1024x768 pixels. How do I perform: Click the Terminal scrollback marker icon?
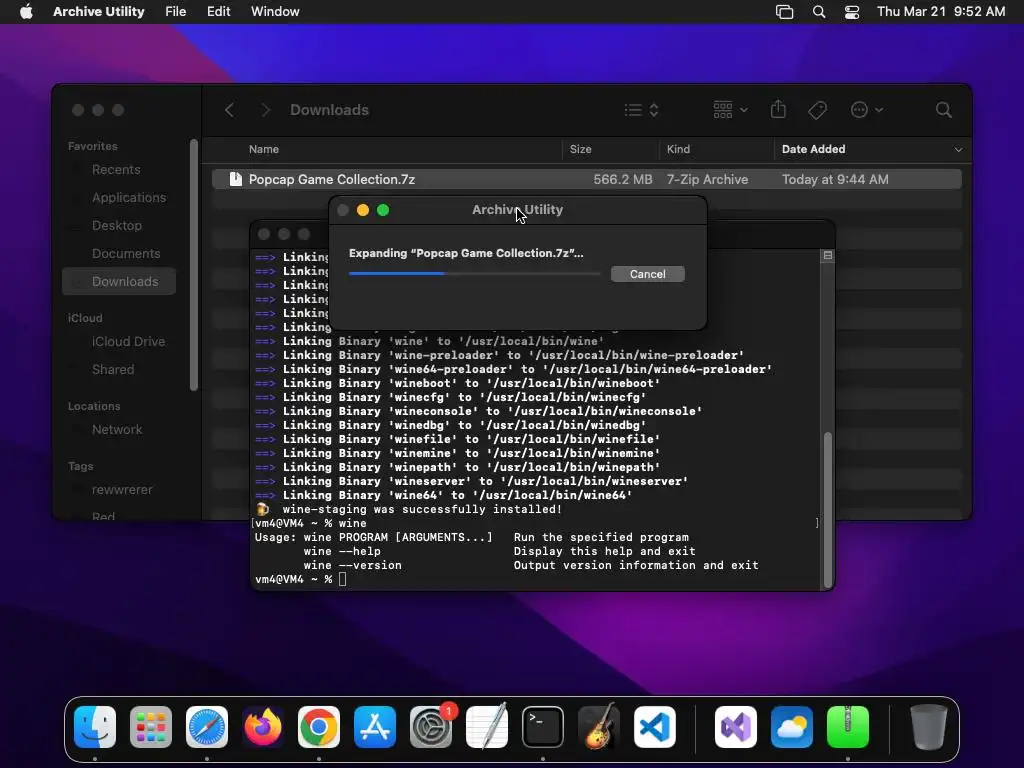pos(827,255)
